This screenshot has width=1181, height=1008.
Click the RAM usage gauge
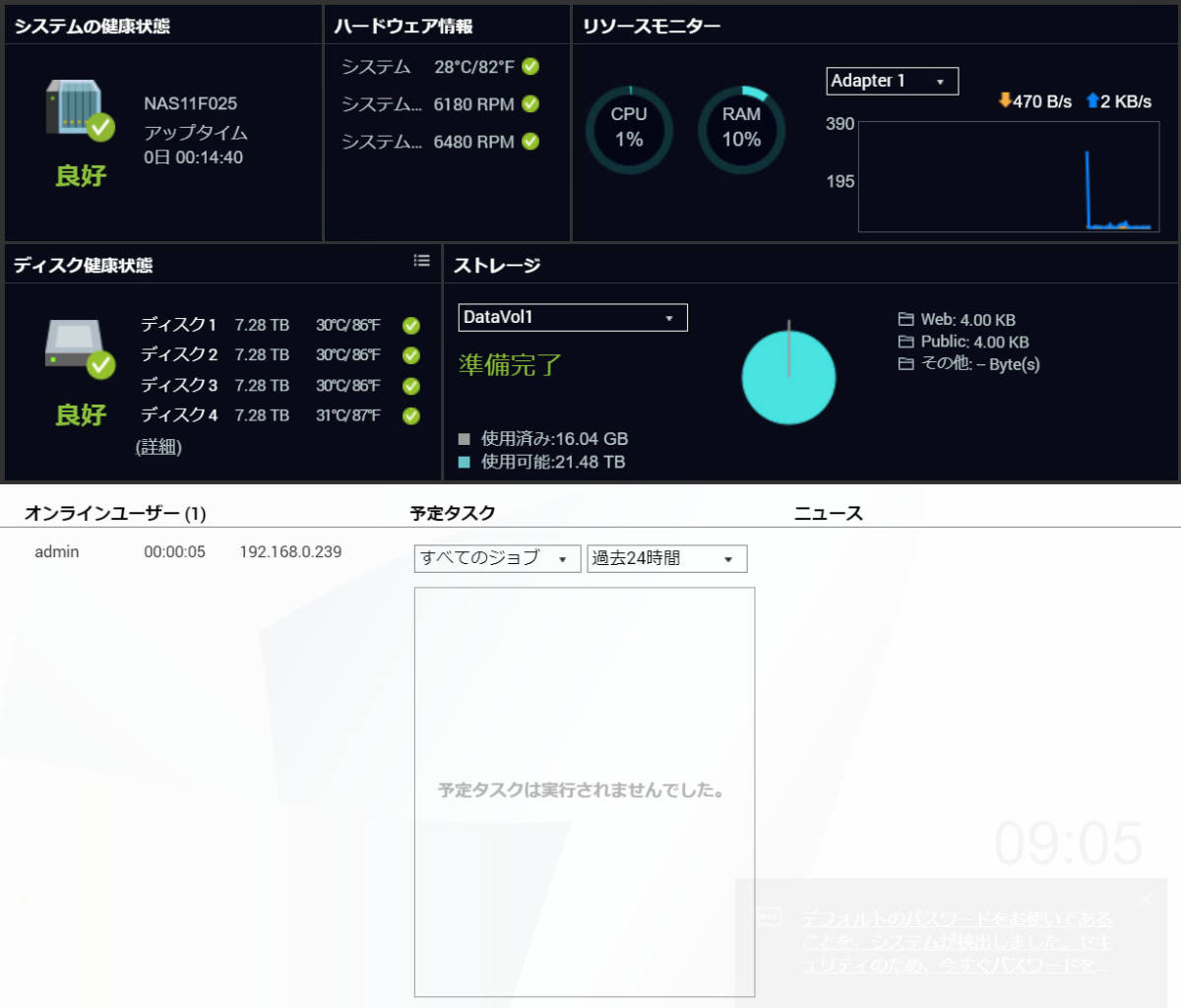(x=741, y=129)
